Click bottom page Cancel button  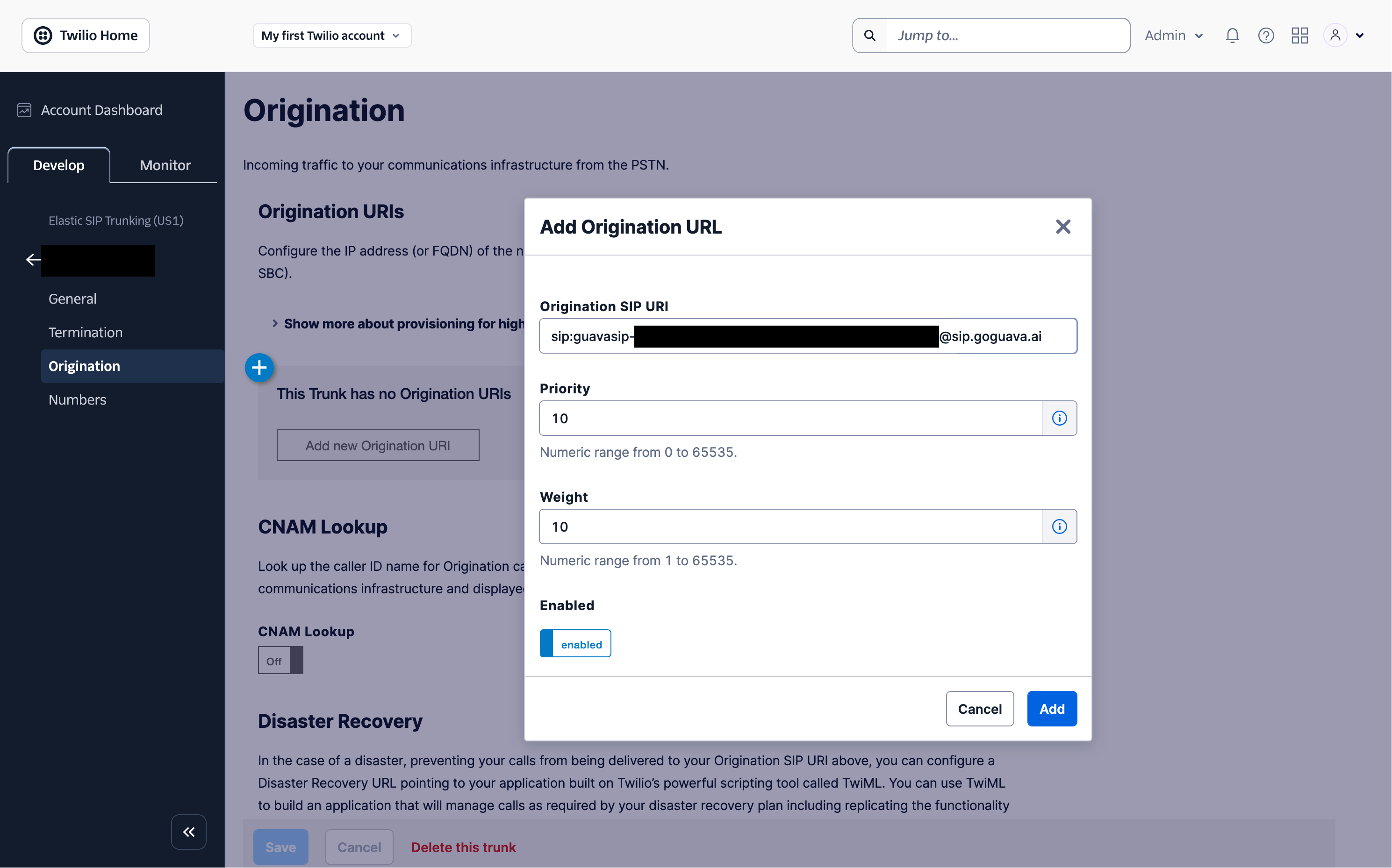coord(359,848)
